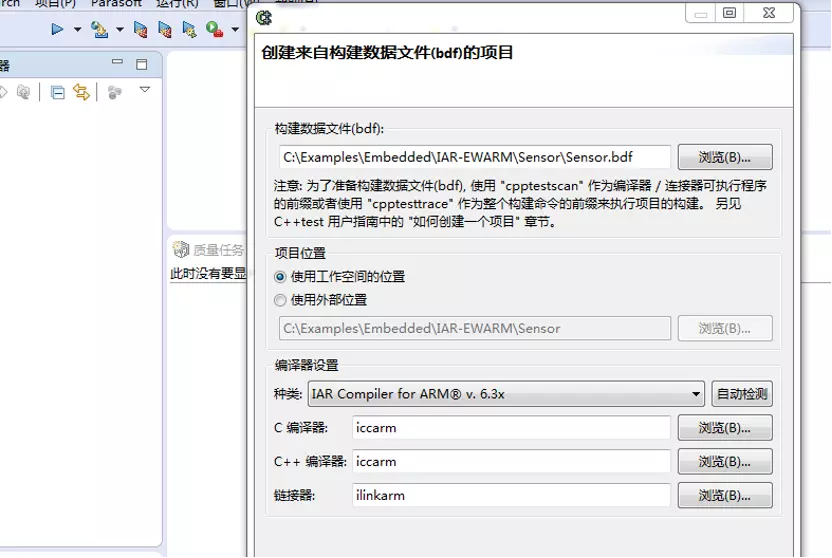Close the create project dialog
Screen dimensions: 832x558
click(769, 13)
